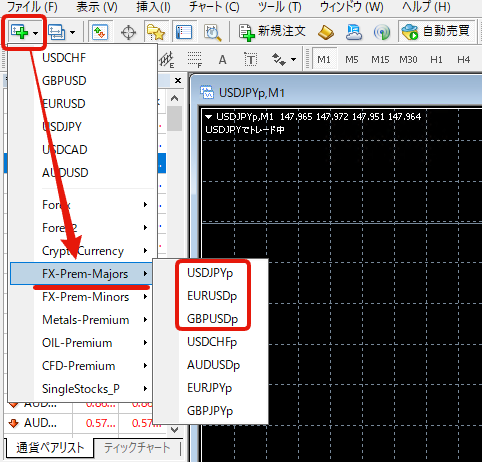The height and width of the screenshot is (462, 482).
Task: Open the Strategy Tester icon
Action: [x=212, y=32]
